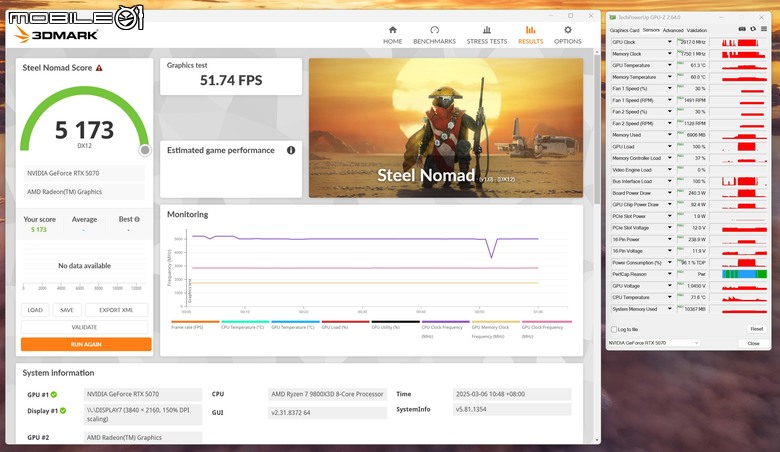Screen dimensions: 780x452
Task: Click the Close button in GPU-Z
Action: click(x=753, y=343)
